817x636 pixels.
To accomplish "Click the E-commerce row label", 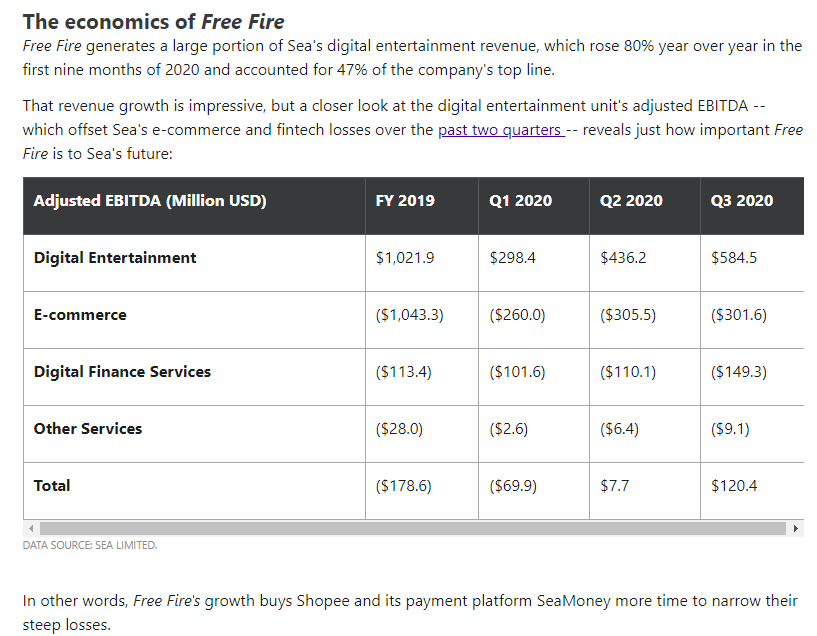I will [x=80, y=314].
